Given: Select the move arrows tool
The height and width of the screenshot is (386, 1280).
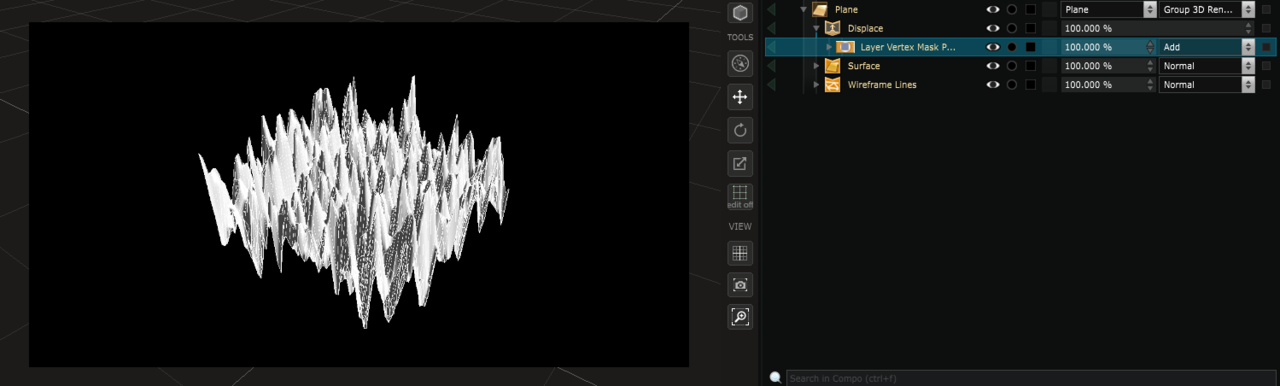Looking at the screenshot, I should (x=740, y=97).
